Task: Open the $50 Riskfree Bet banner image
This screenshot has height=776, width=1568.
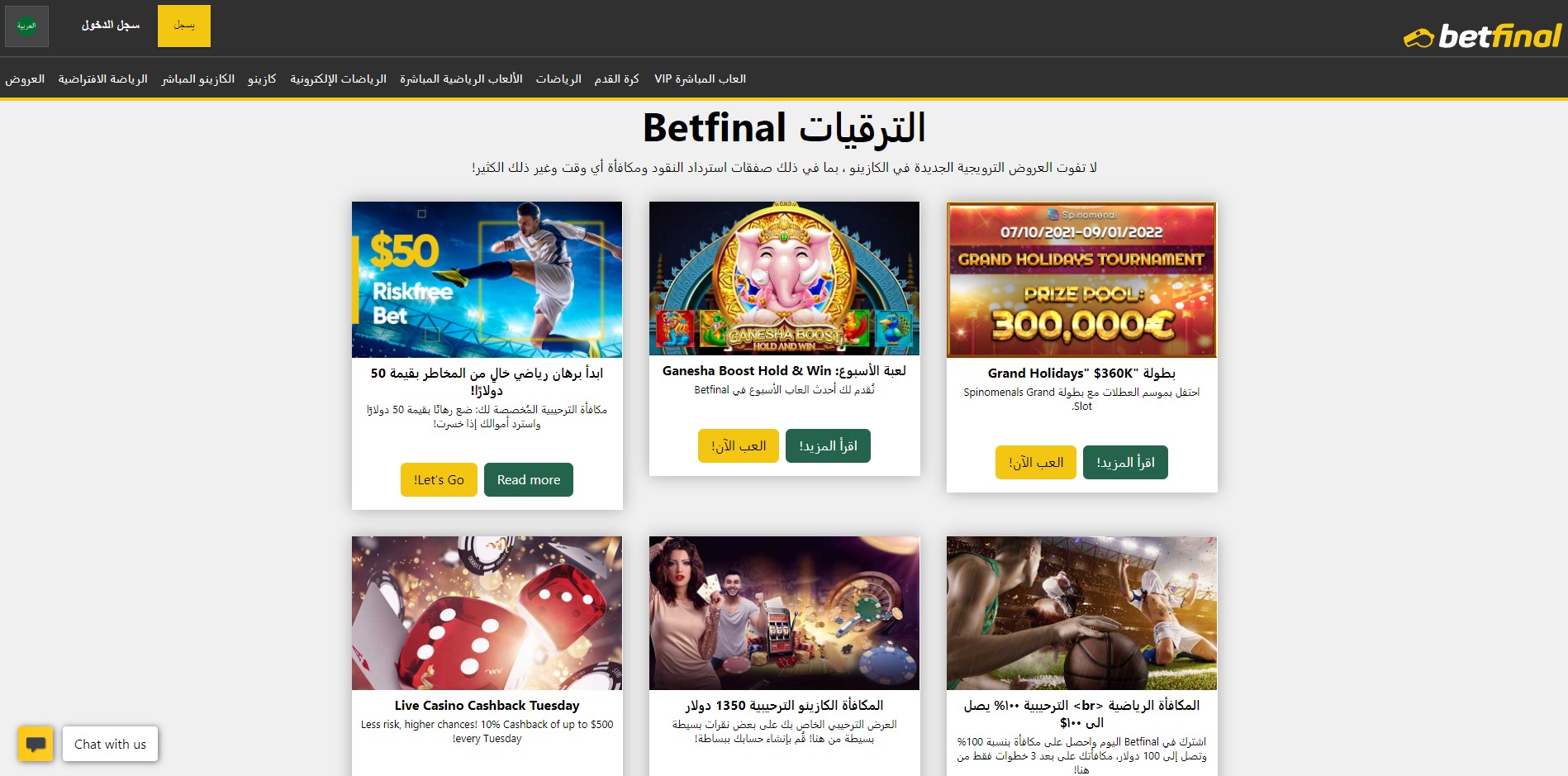Action: (x=487, y=279)
